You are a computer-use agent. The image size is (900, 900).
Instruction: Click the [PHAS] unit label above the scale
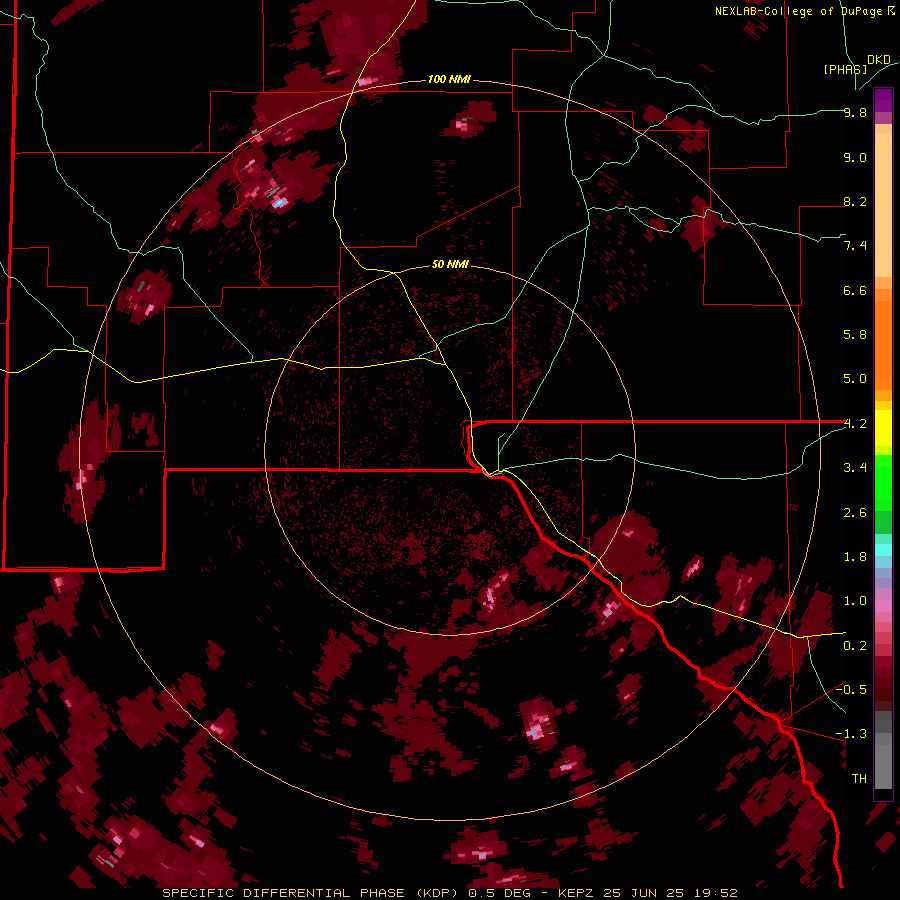[x=845, y=69]
